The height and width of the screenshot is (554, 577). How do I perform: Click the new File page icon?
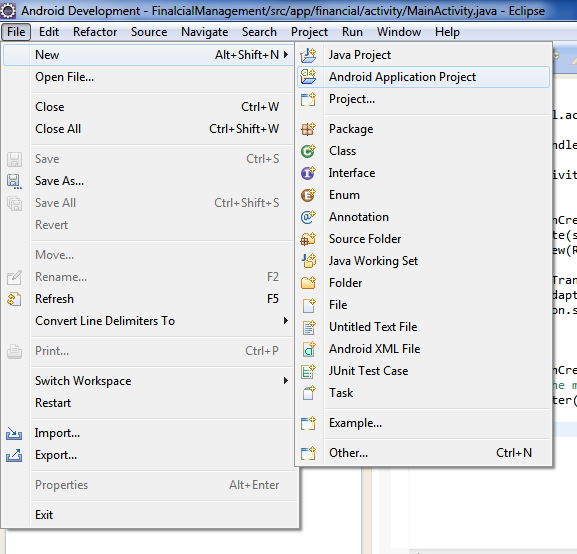point(308,305)
